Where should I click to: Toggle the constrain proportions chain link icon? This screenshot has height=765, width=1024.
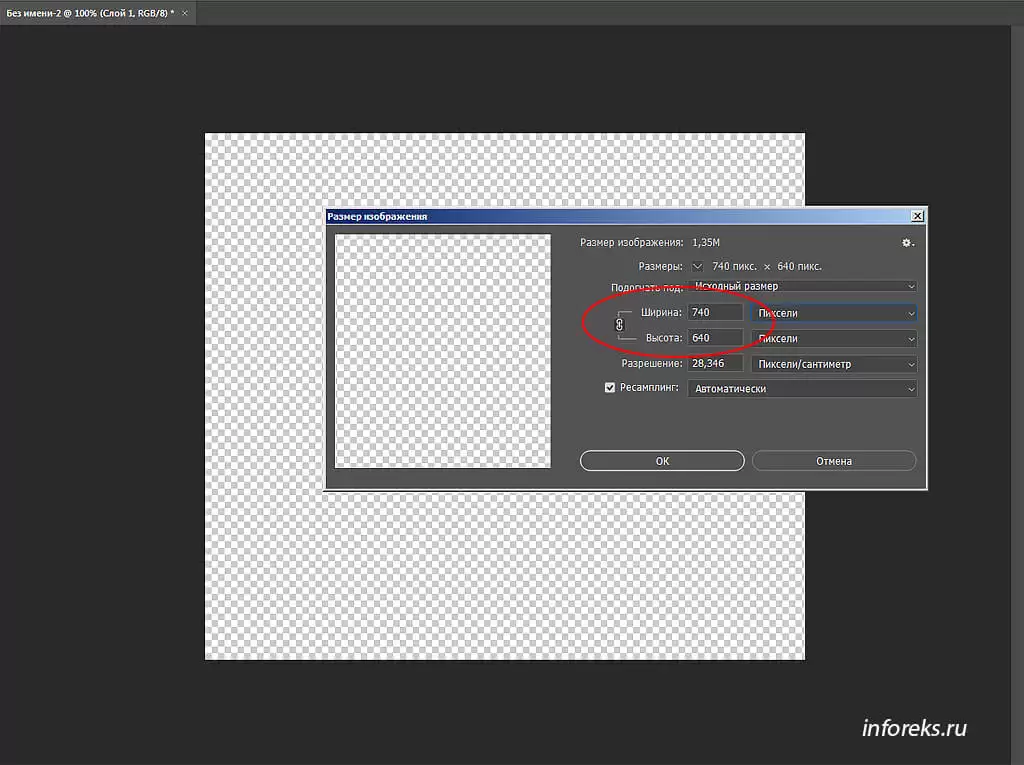coord(619,324)
